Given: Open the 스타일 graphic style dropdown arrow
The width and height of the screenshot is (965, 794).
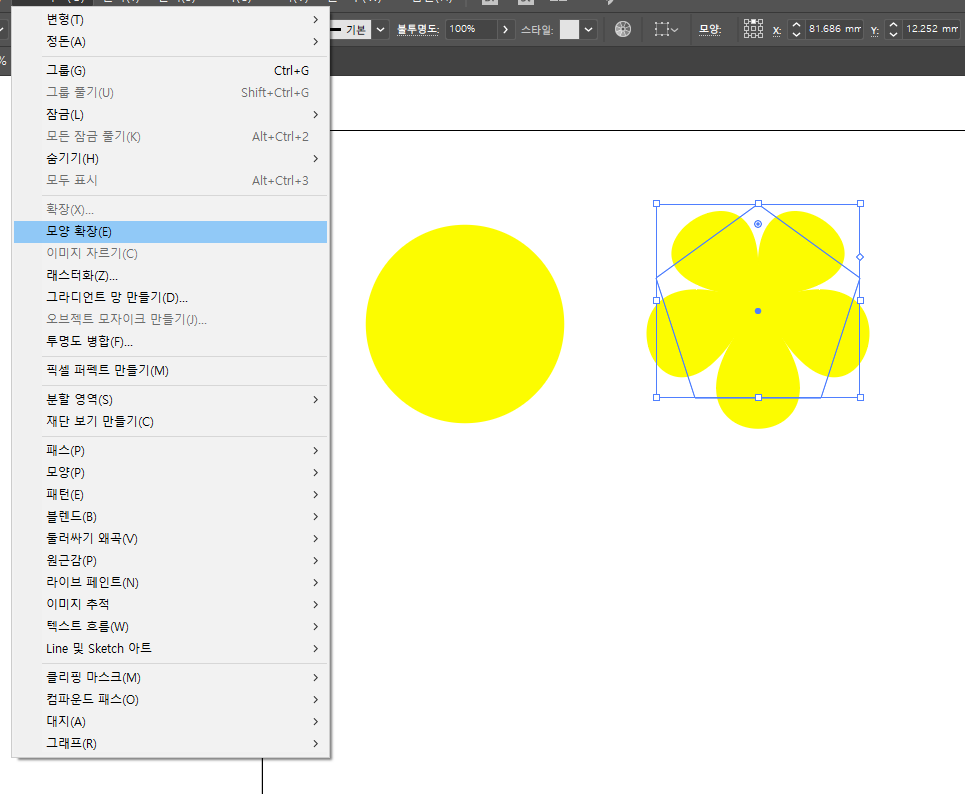Looking at the screenshot, I should click(588, 29).
